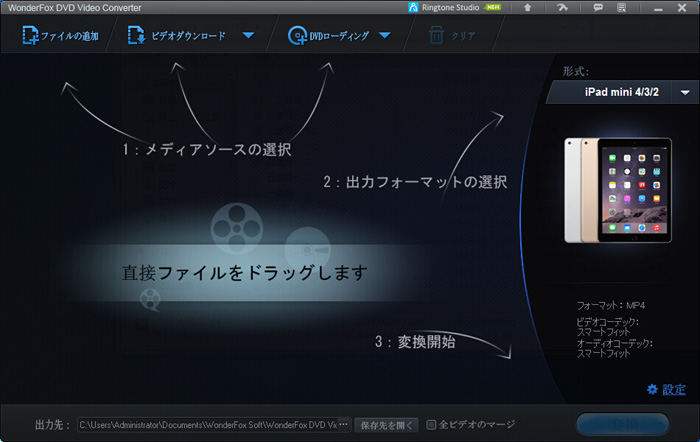Click the curved arrow icon in the title bar

562,8
